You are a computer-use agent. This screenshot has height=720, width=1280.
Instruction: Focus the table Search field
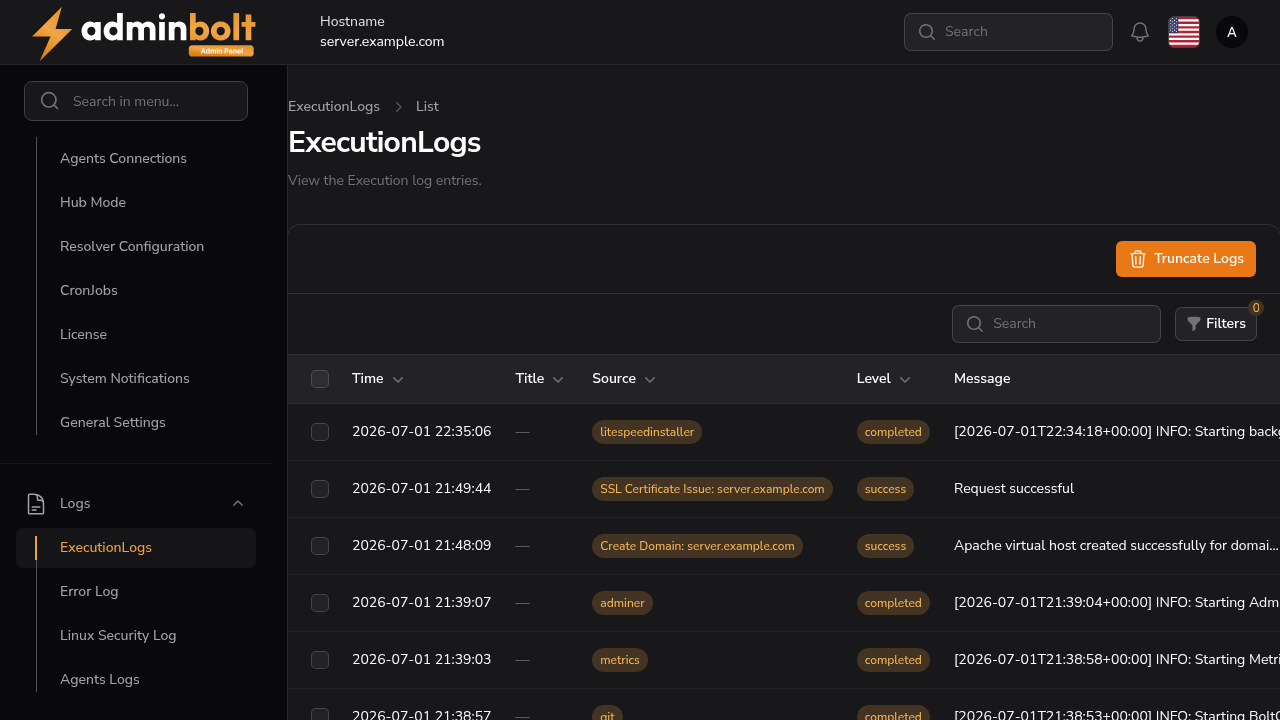tap(1056, 324)
